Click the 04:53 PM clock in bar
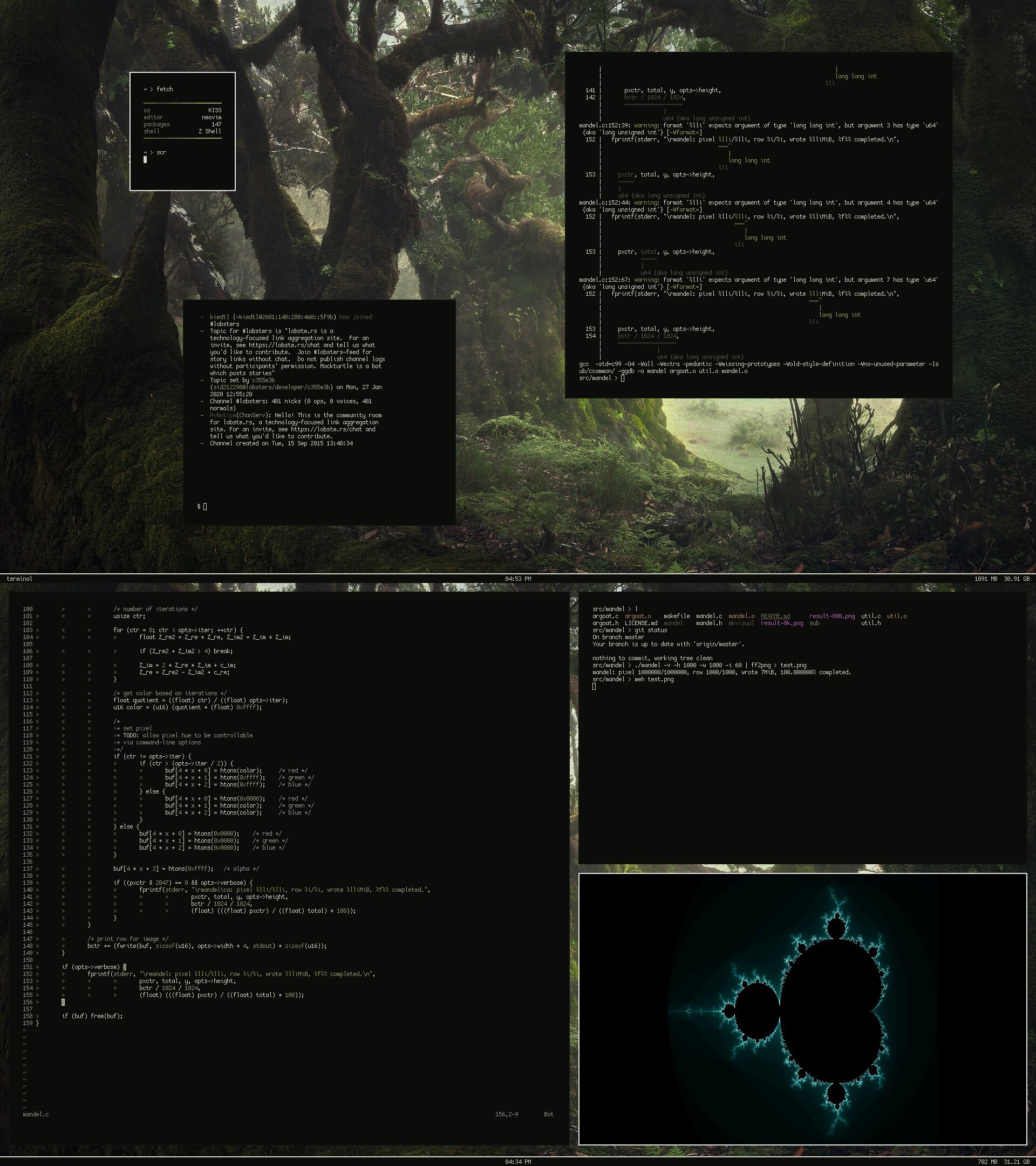1036x1166 pixels. (x=517, y=579)
